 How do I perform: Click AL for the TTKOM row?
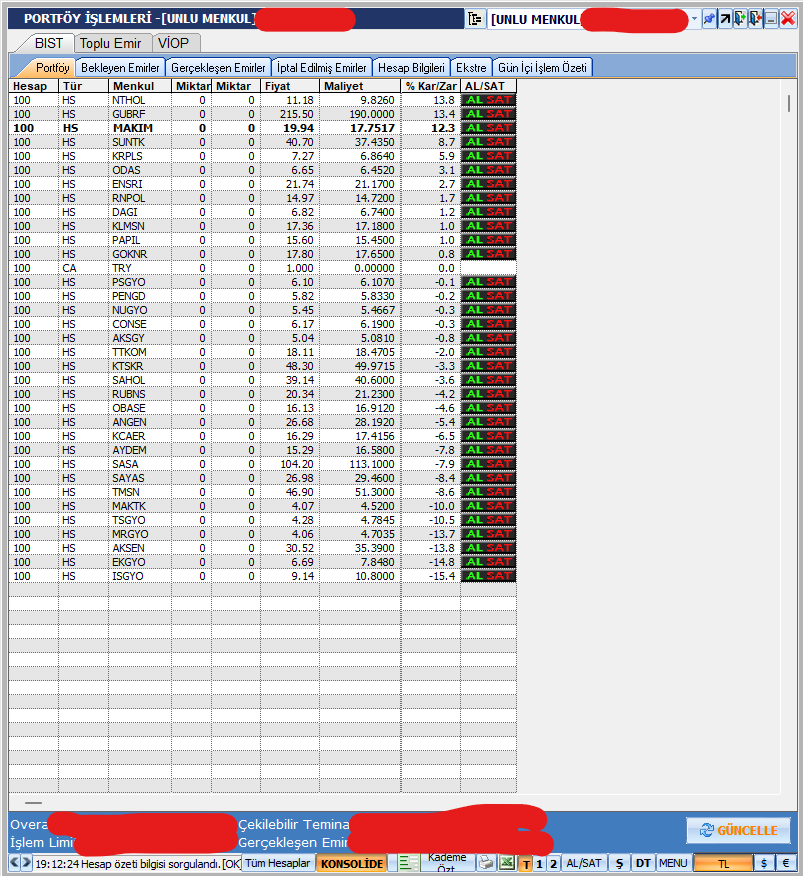[475, 352]
